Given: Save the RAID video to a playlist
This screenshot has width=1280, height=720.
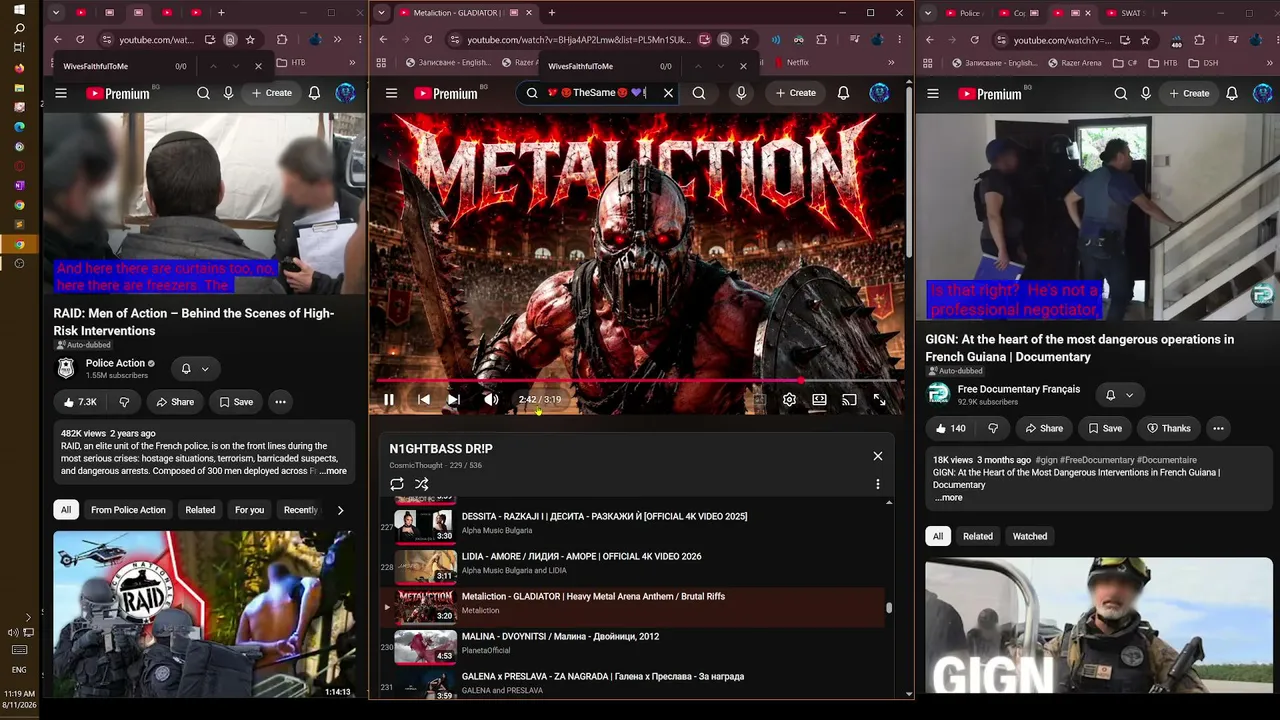Looking at the screenshot, I should point(236,402).
